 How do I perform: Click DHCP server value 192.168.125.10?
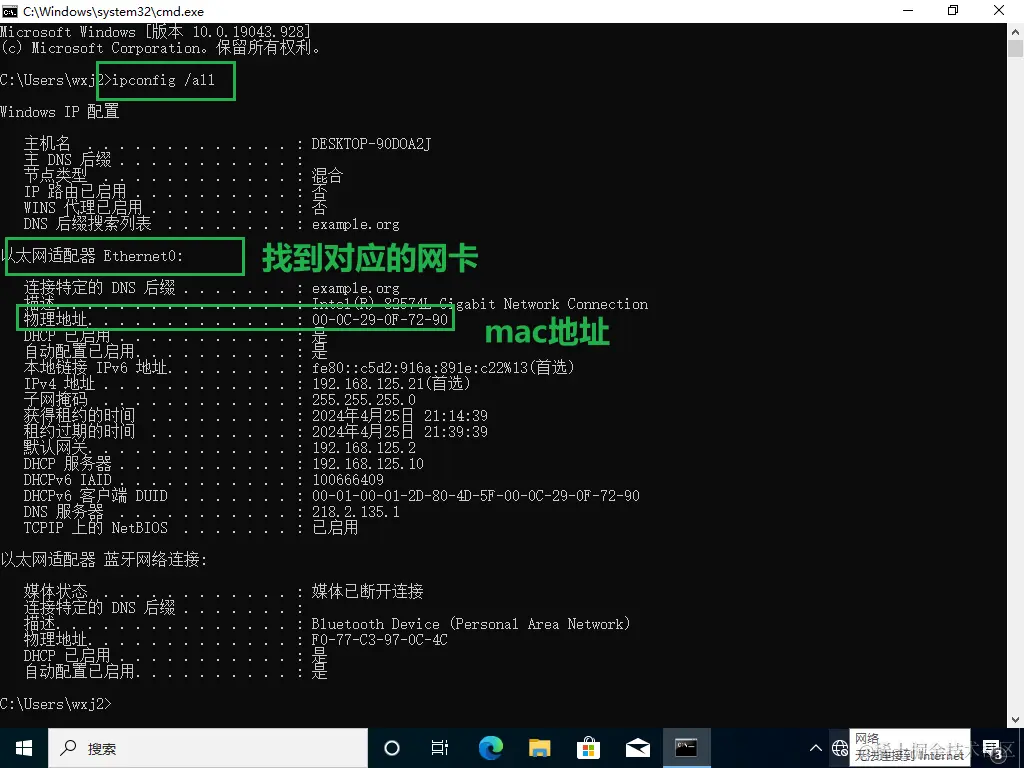coord(368,464)
